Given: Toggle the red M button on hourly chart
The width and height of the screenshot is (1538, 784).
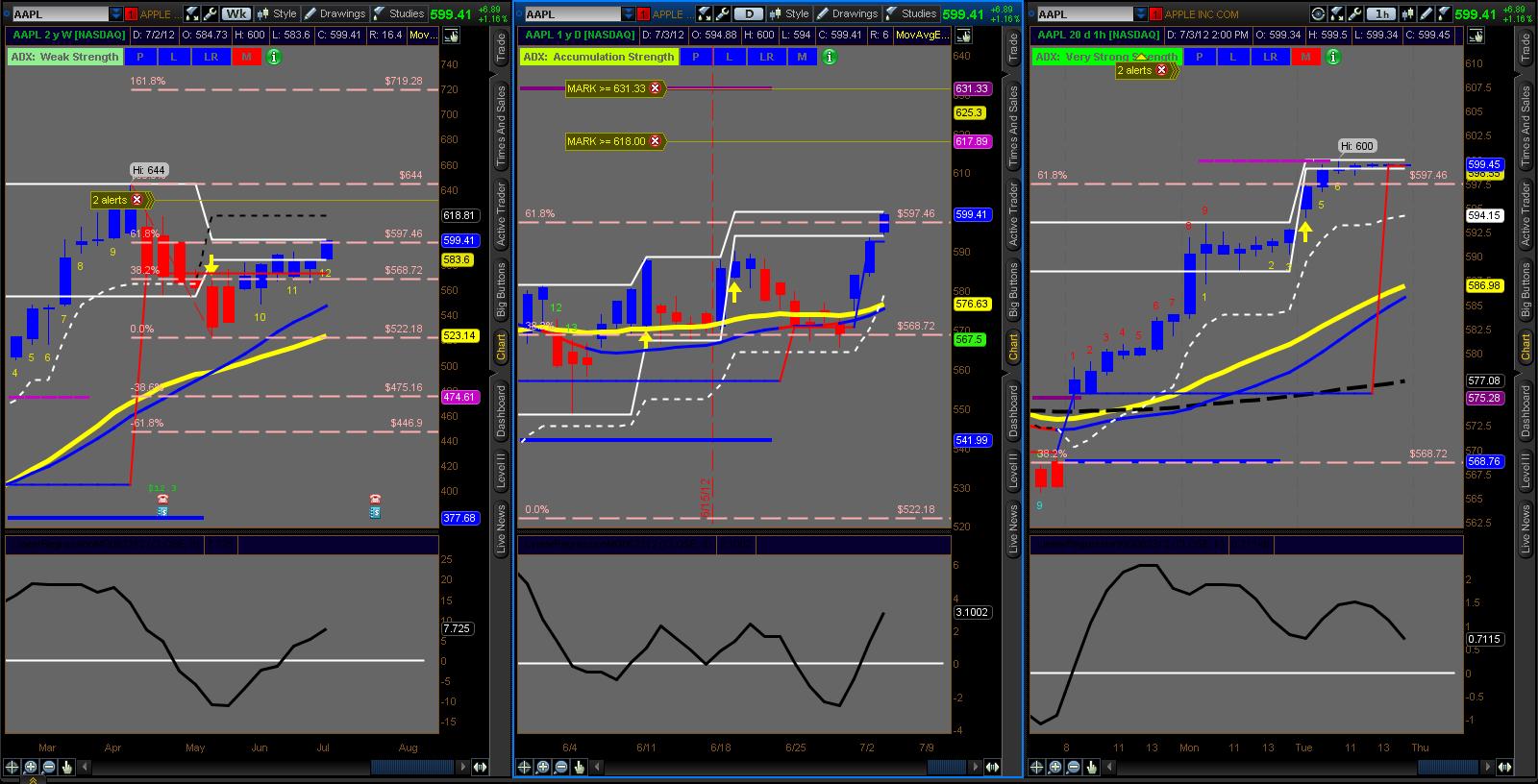Looking at the screenshot, I should (1304, 57).
